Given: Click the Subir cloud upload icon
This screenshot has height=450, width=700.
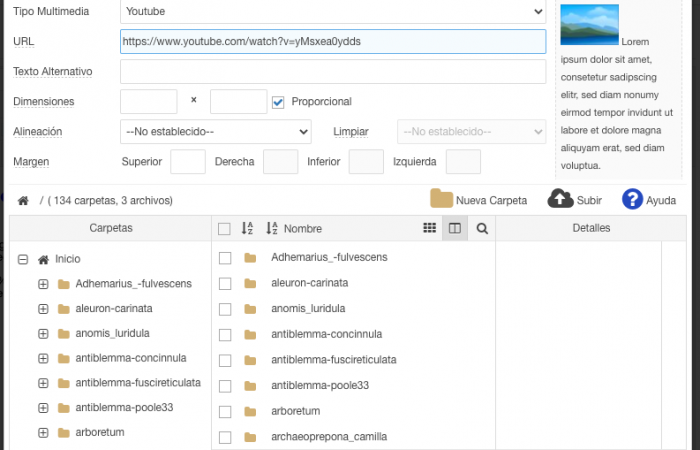Looking at the screenshot, I should click(561, 199).
